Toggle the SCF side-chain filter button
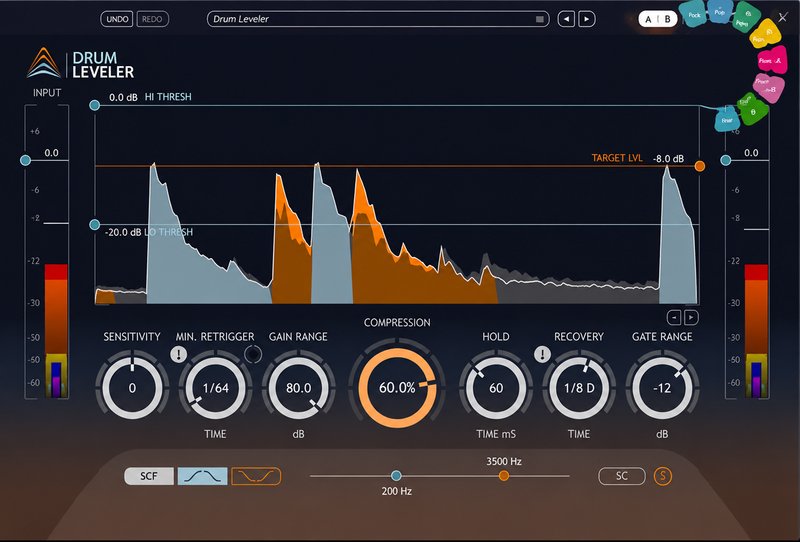 coord(149,476)
